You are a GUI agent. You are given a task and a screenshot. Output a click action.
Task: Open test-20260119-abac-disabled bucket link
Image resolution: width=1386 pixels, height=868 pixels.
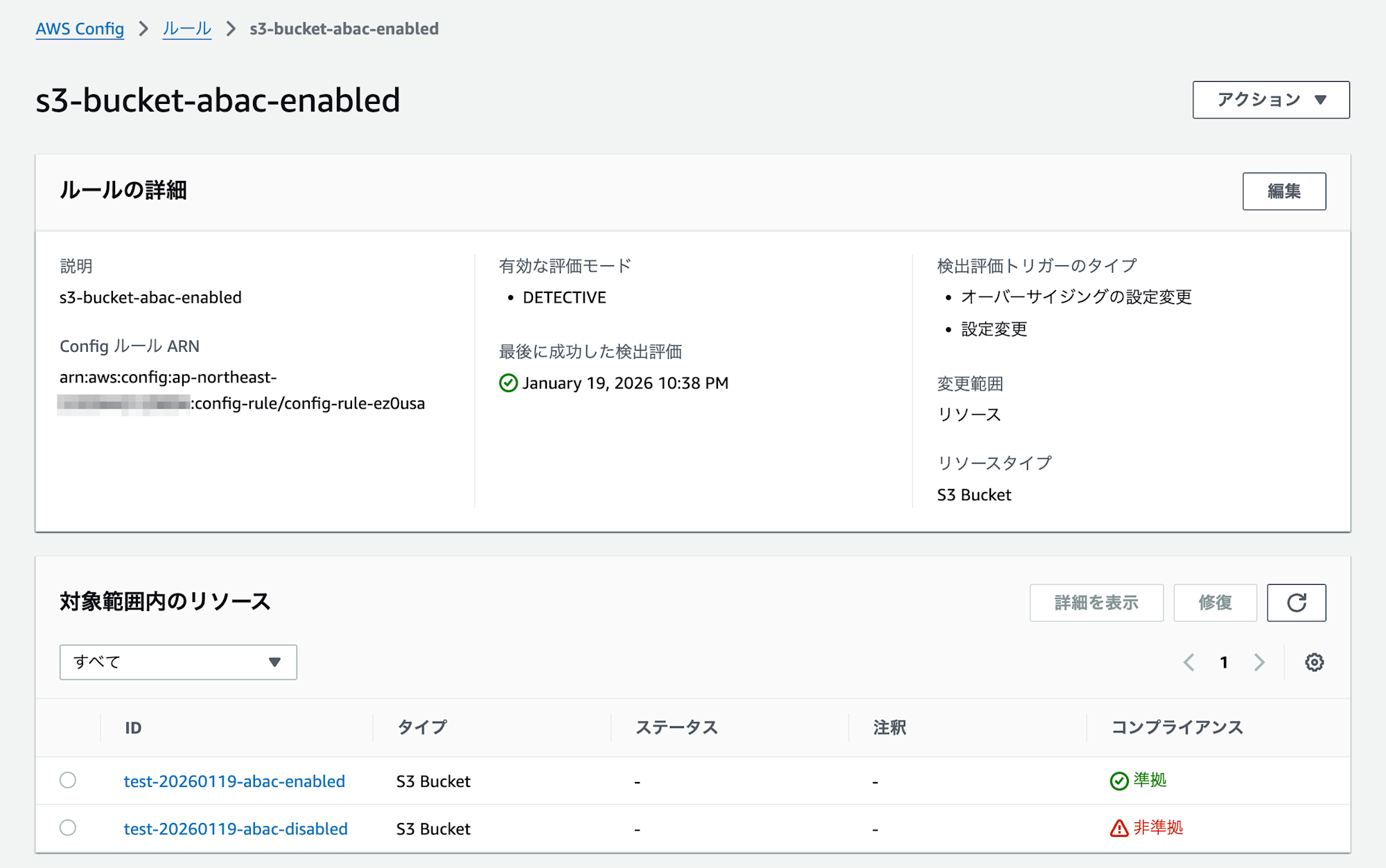coord(236,829)
